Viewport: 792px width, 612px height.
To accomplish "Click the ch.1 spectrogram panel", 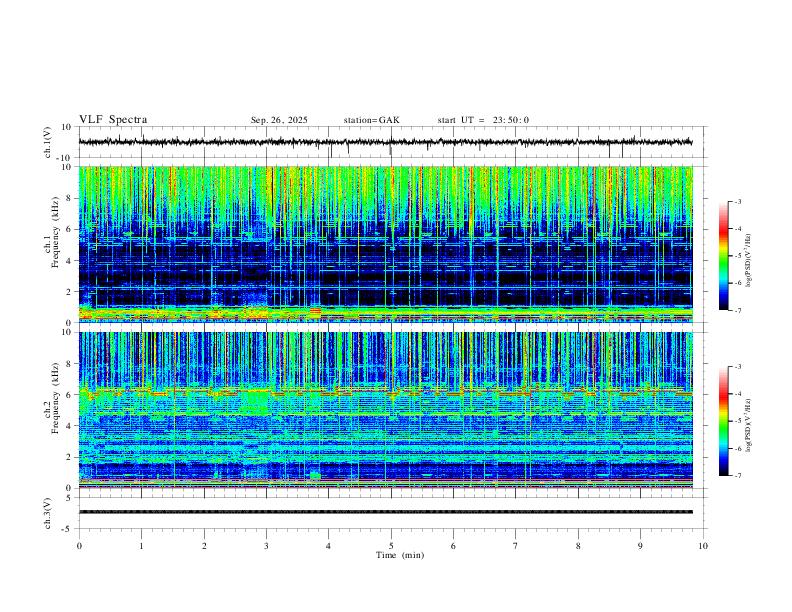I will pyautogui.click(x=385, y=244).
